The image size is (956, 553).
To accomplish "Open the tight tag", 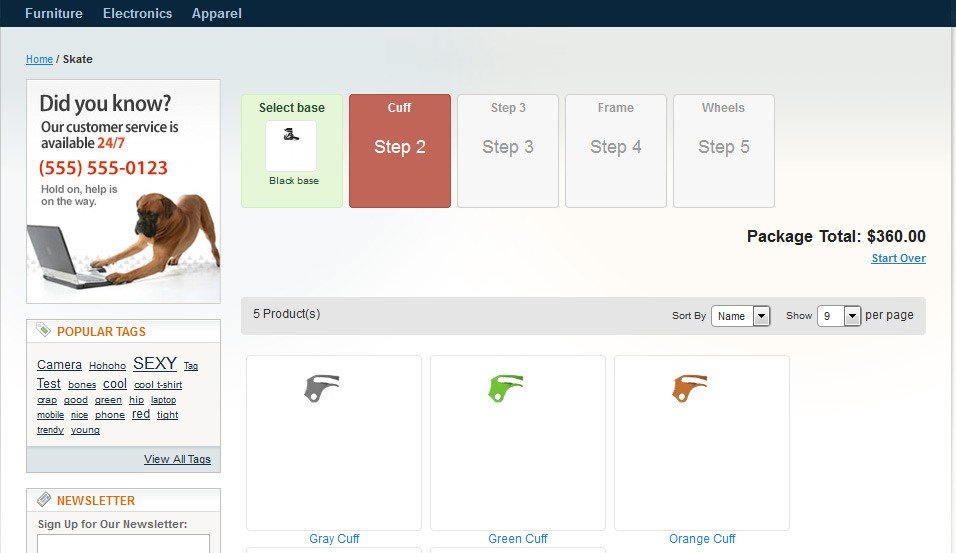I will (x=168, y=415).
